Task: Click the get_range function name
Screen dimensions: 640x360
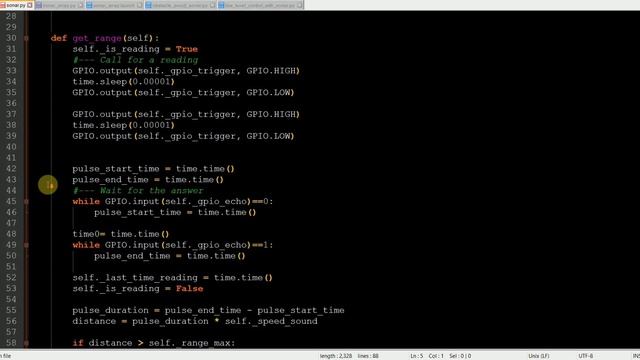Action: [97, 38]
